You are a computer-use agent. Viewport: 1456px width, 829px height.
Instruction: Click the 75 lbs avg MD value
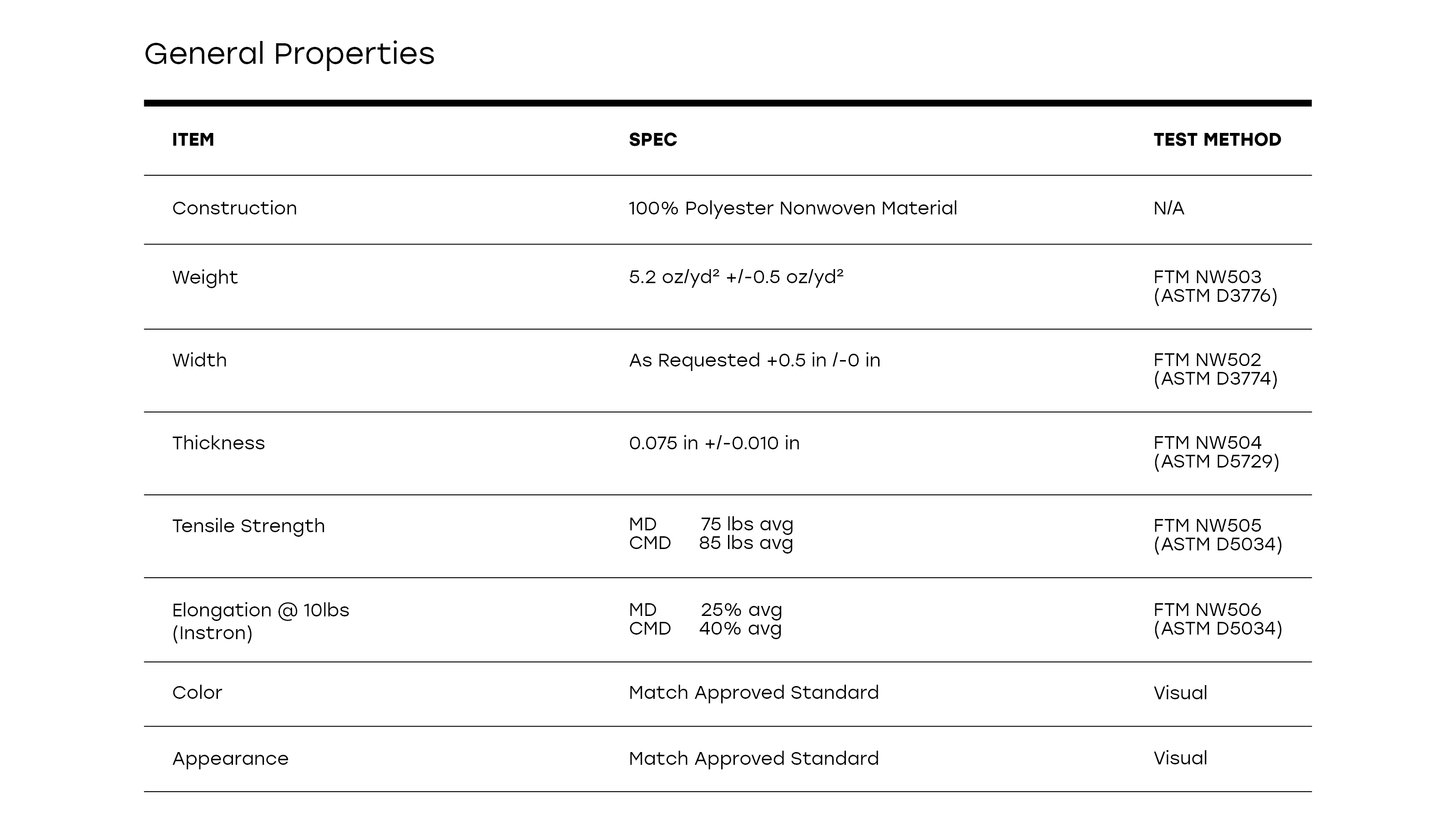[x=747, y=524]
